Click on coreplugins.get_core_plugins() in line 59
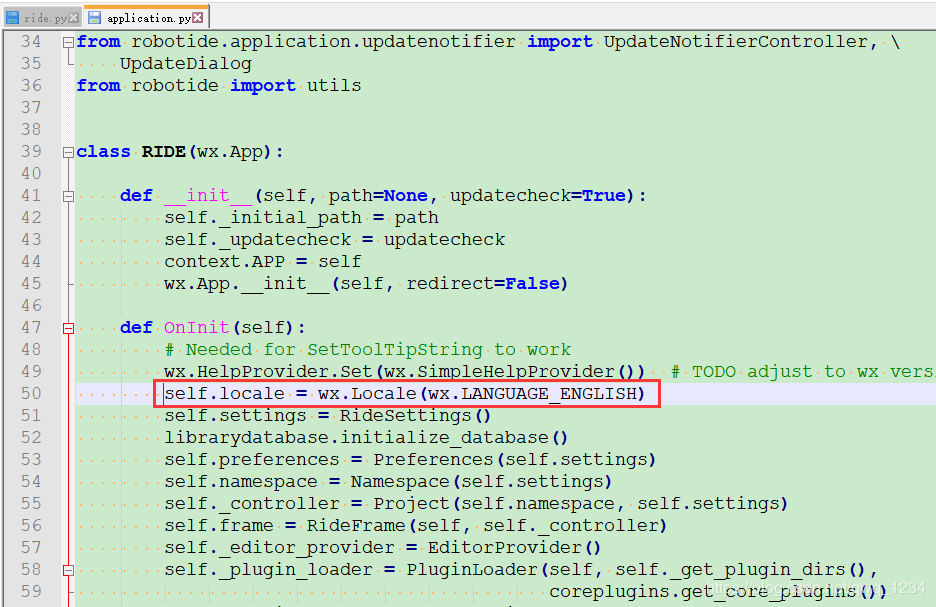Viewport: 936px width, 607px height. click(x=718, y=591)
